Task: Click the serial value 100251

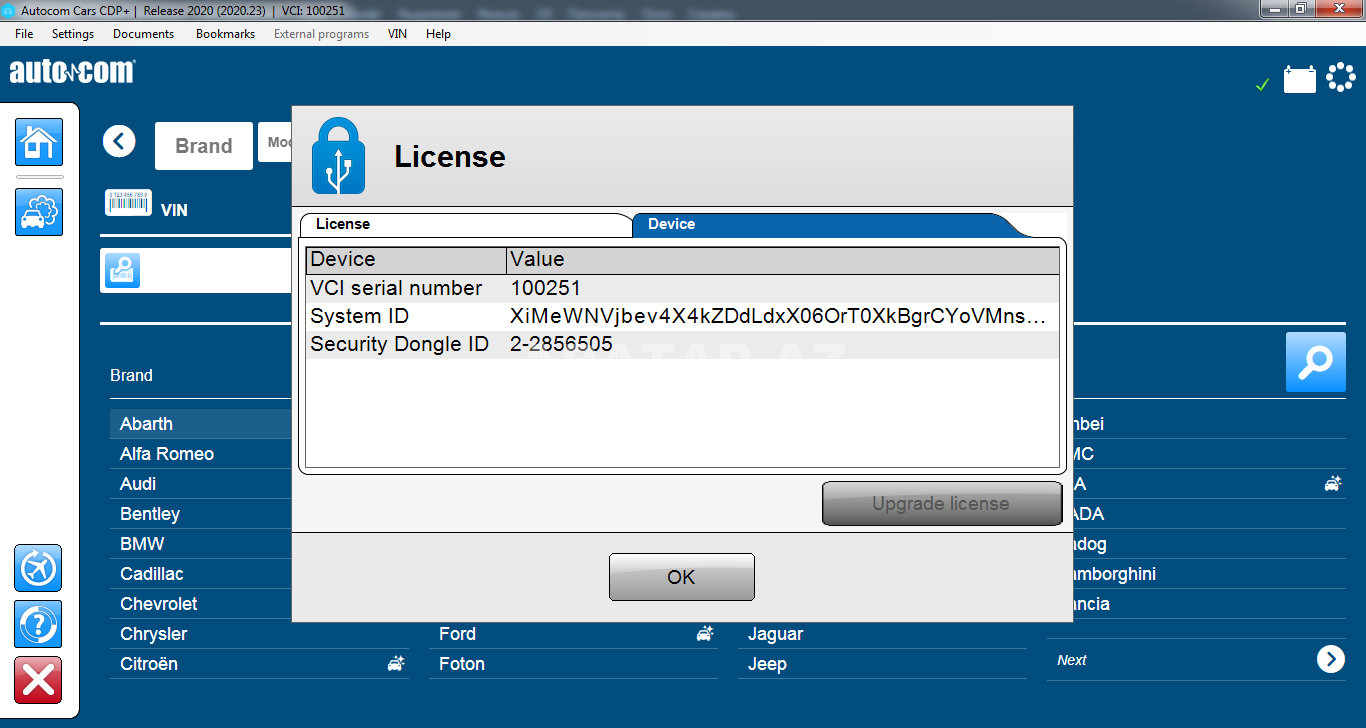Action: tap(545, 288)
